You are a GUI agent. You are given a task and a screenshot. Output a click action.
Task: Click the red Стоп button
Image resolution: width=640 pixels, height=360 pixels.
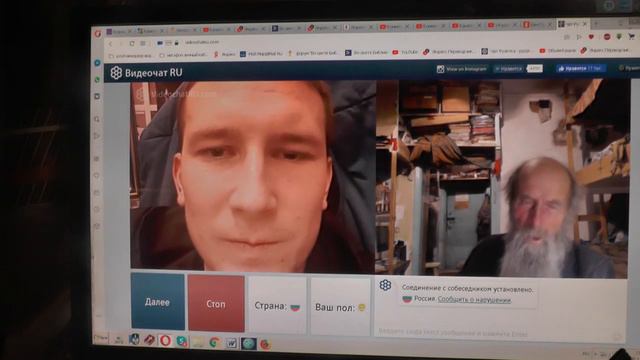pos(216,304)
